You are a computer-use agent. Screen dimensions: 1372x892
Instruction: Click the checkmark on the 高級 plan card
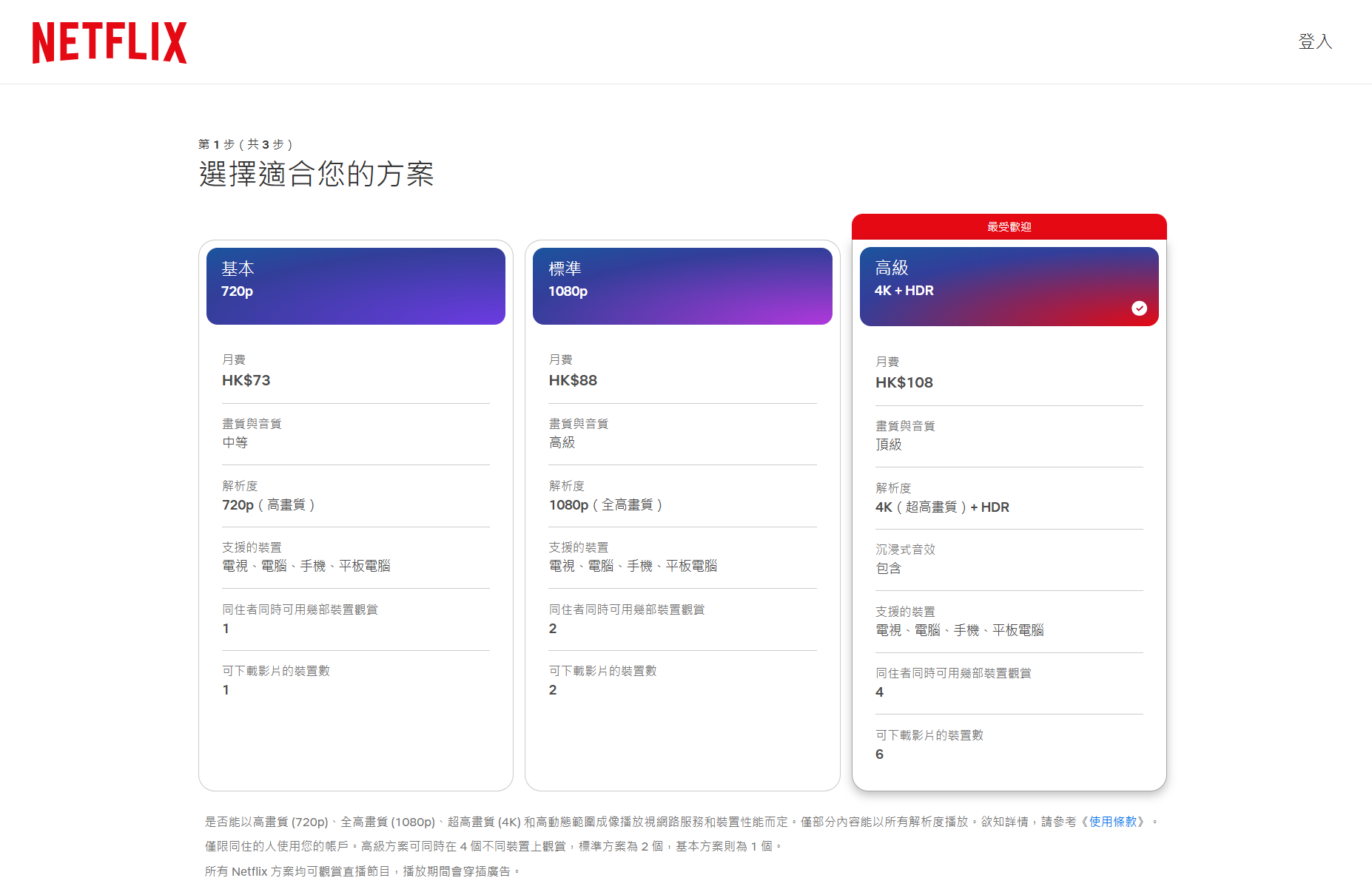coord(1139,308)
